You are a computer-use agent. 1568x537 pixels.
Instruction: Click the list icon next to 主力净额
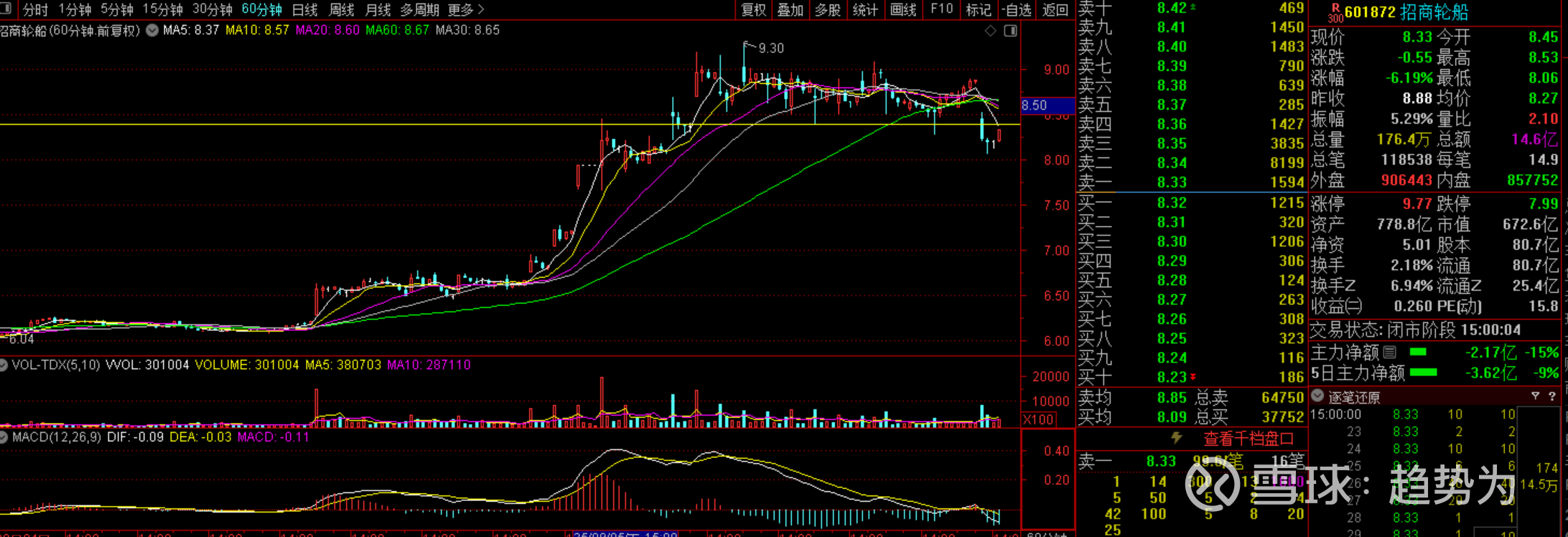coord(1390,352)
